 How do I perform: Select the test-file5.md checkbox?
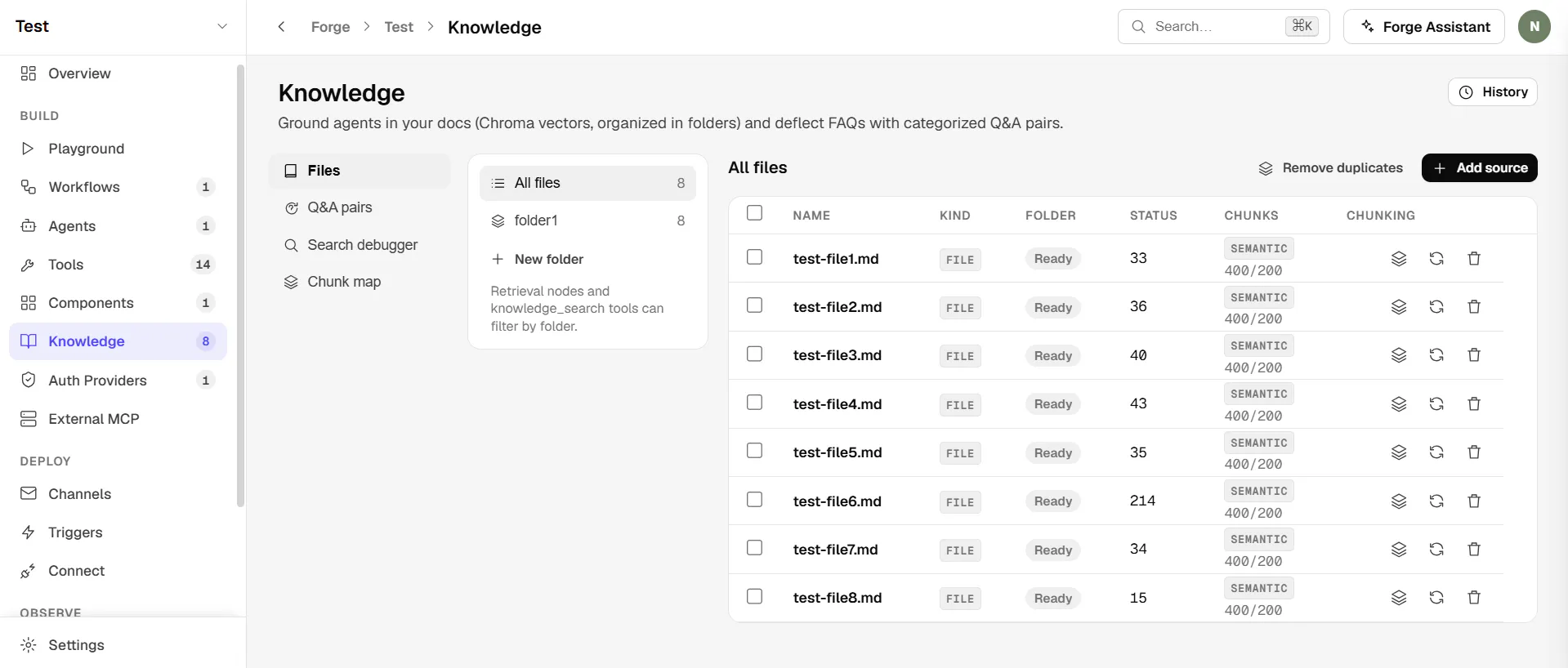[755, 451]
